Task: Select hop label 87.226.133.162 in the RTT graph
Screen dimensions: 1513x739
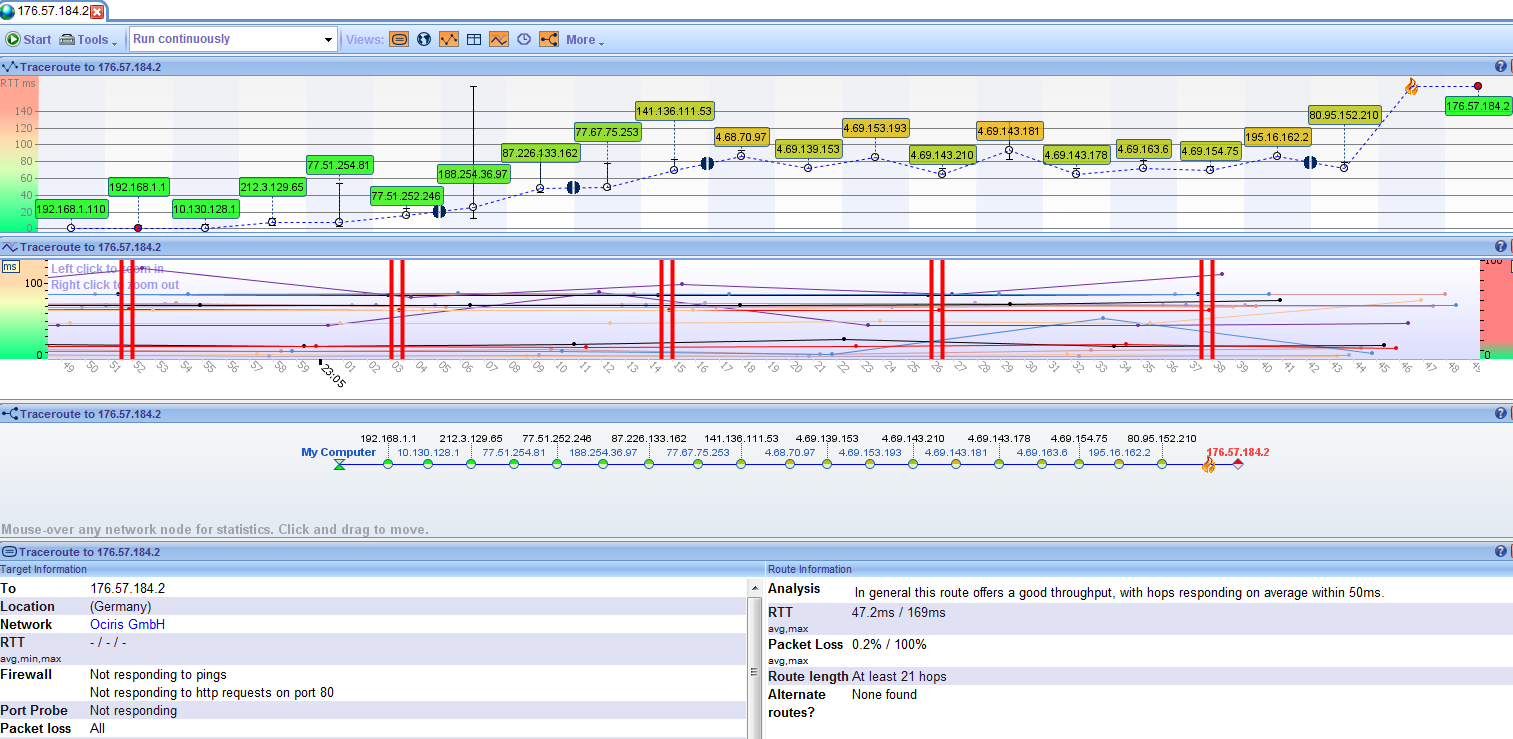Action: [540, 153]
